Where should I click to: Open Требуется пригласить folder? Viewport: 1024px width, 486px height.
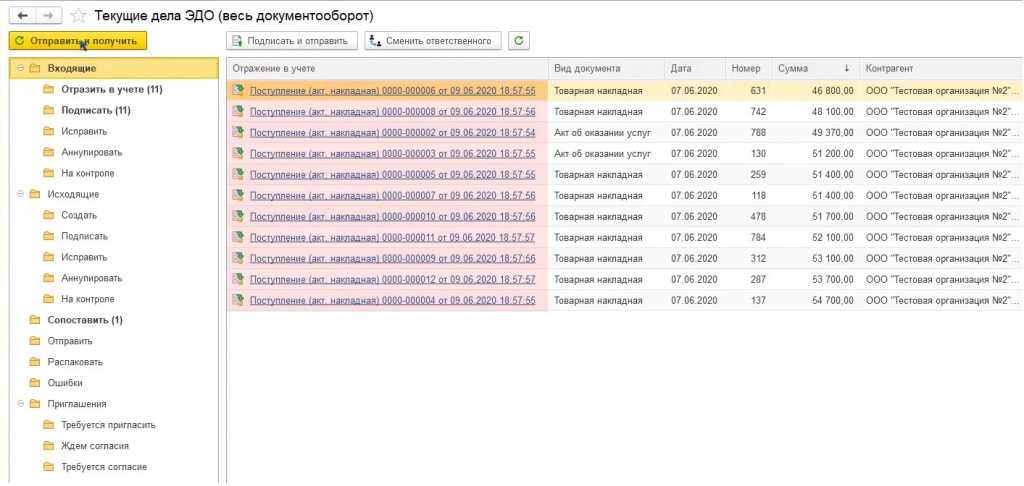(x=108, y=425)
